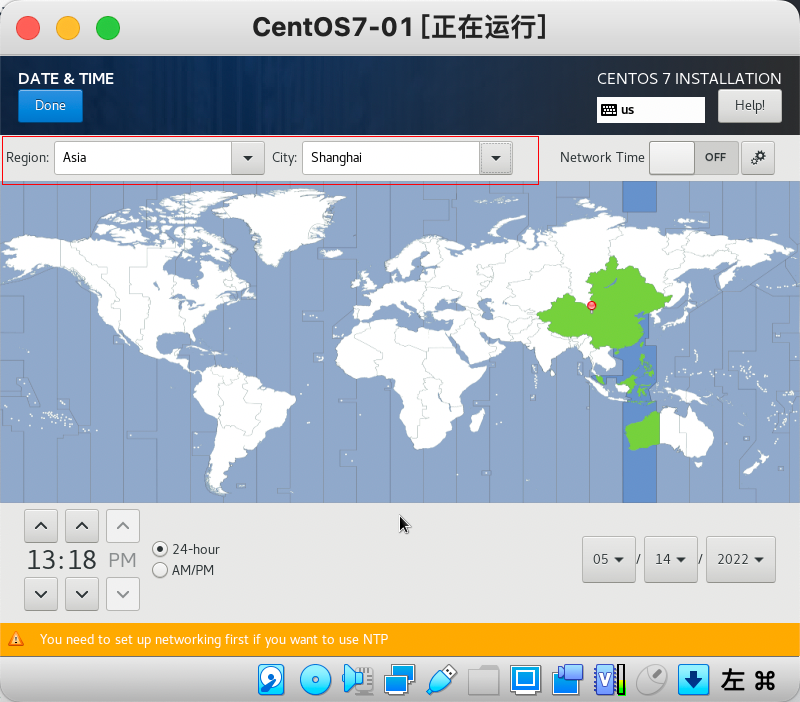The width and height of the screenshot is (800, 702).
Task: Click the CPU virtualization V status icon
Action: point(609,680)
